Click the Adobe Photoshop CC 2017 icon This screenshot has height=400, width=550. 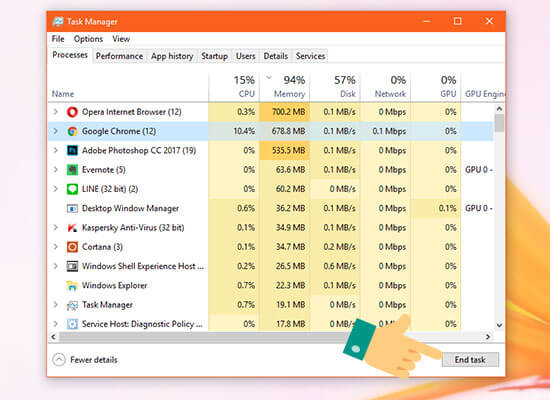pos(72,151)
